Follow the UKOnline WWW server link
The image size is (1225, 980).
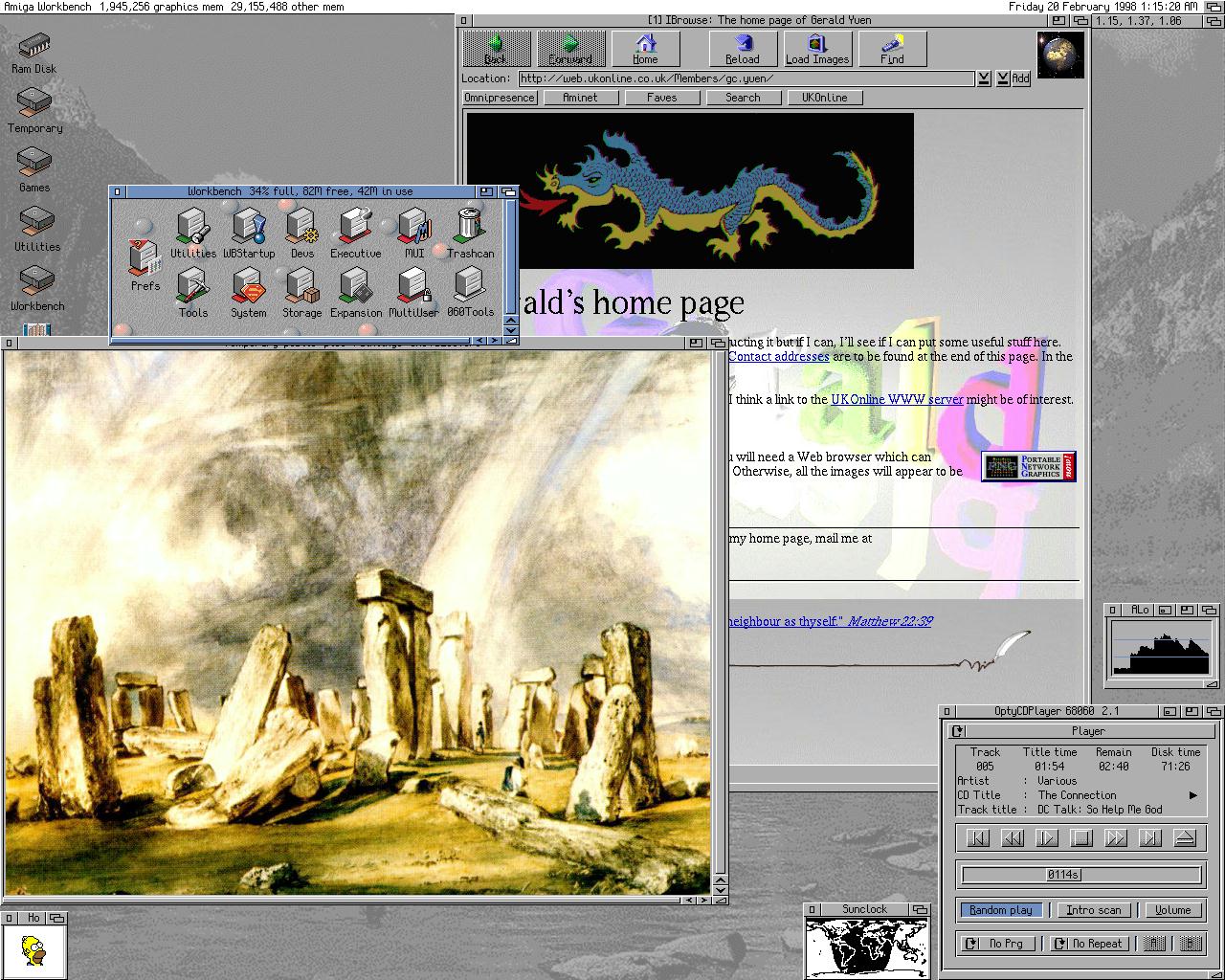[x=897, y=400]
